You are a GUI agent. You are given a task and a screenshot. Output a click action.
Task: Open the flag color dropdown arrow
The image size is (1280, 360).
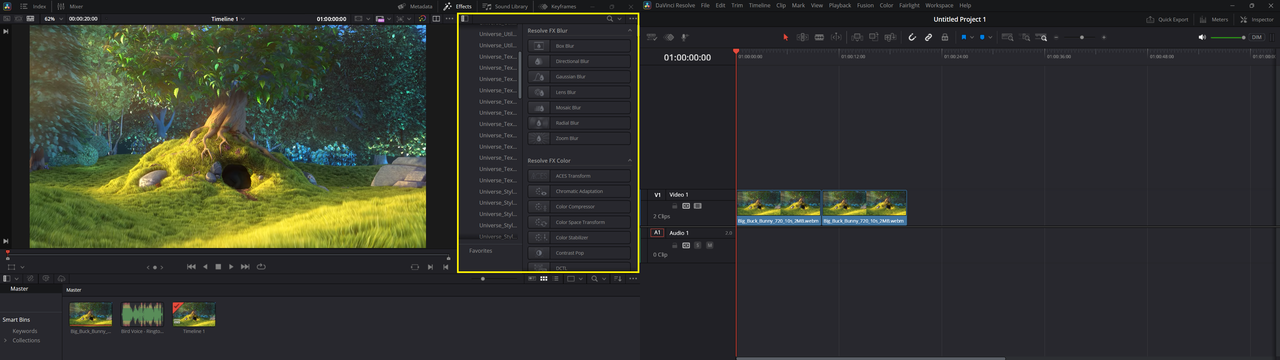(x=973, y=37)
